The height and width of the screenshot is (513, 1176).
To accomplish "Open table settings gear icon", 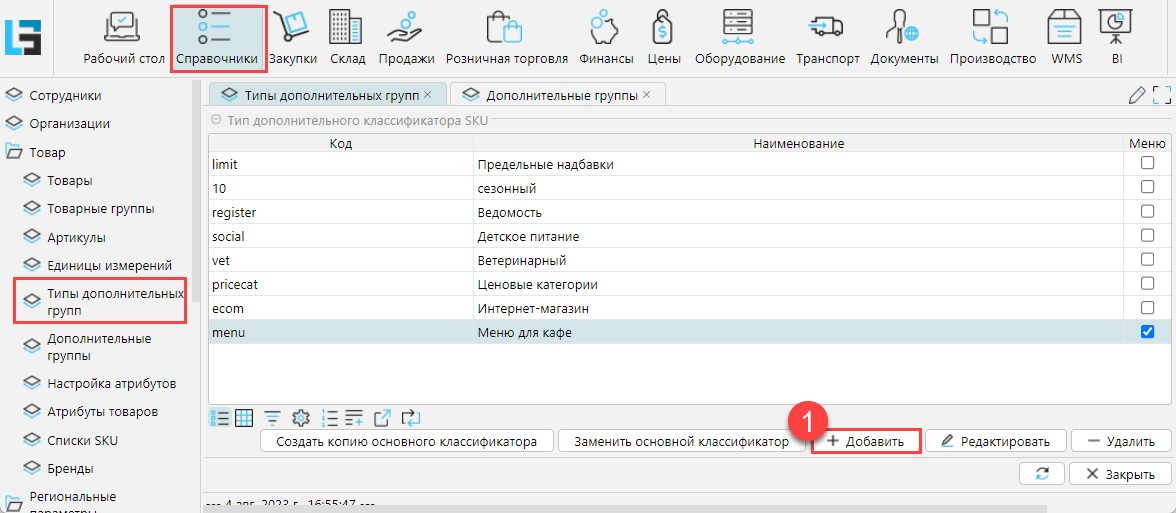I will [x=300, y=417].
